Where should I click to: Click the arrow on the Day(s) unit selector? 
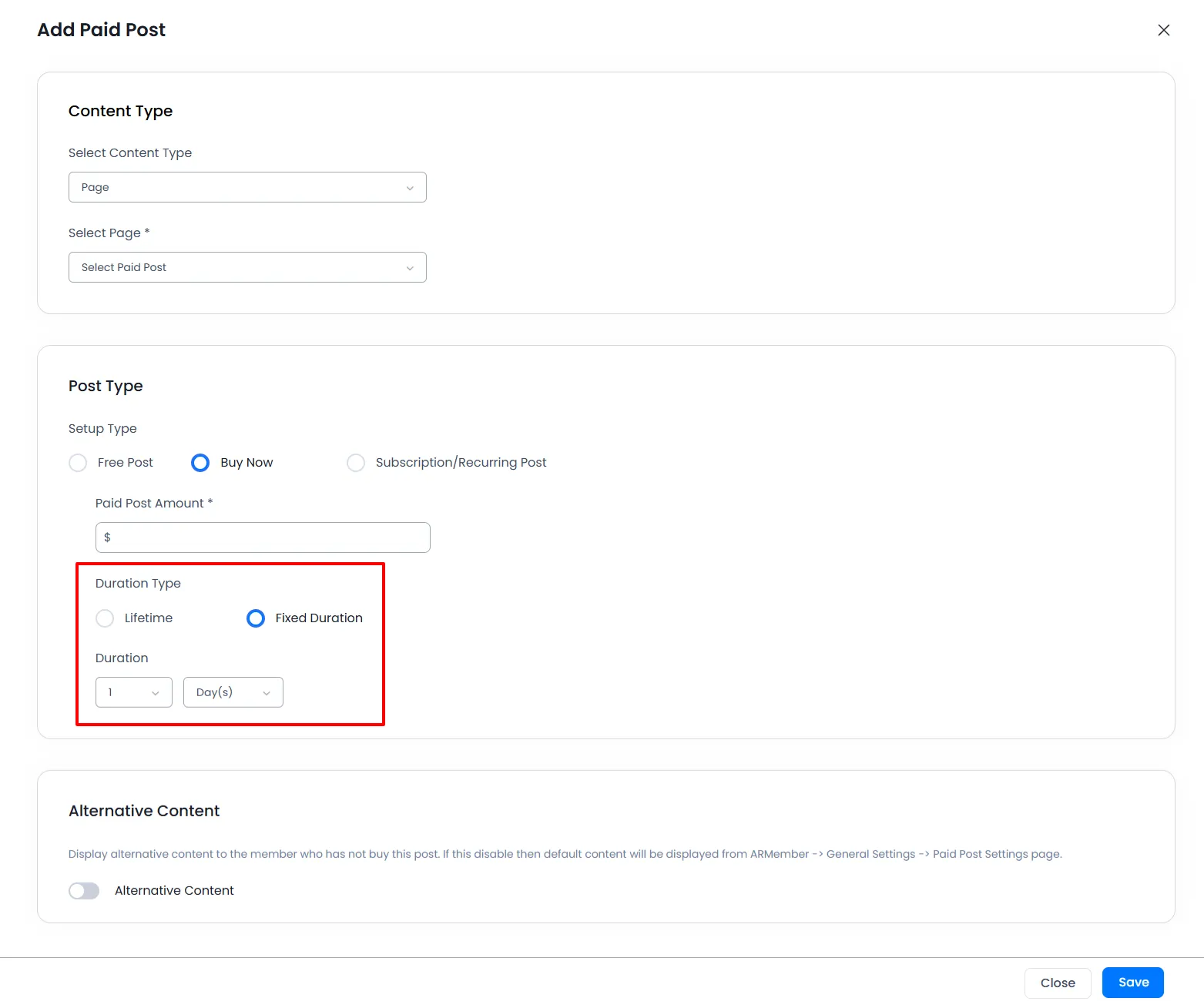(x=267, y=693)
